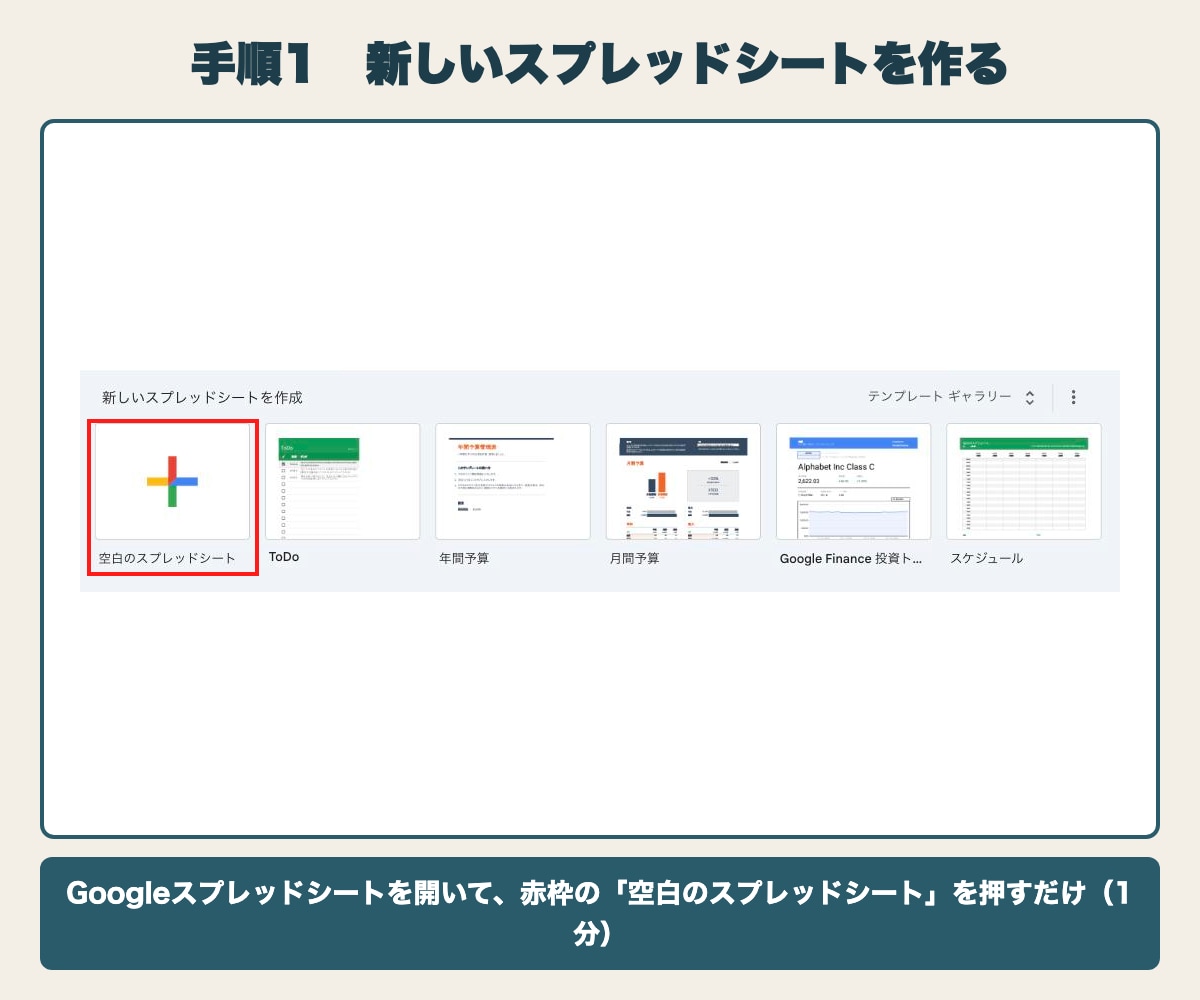Click the ToDo template label

(284, 557)
